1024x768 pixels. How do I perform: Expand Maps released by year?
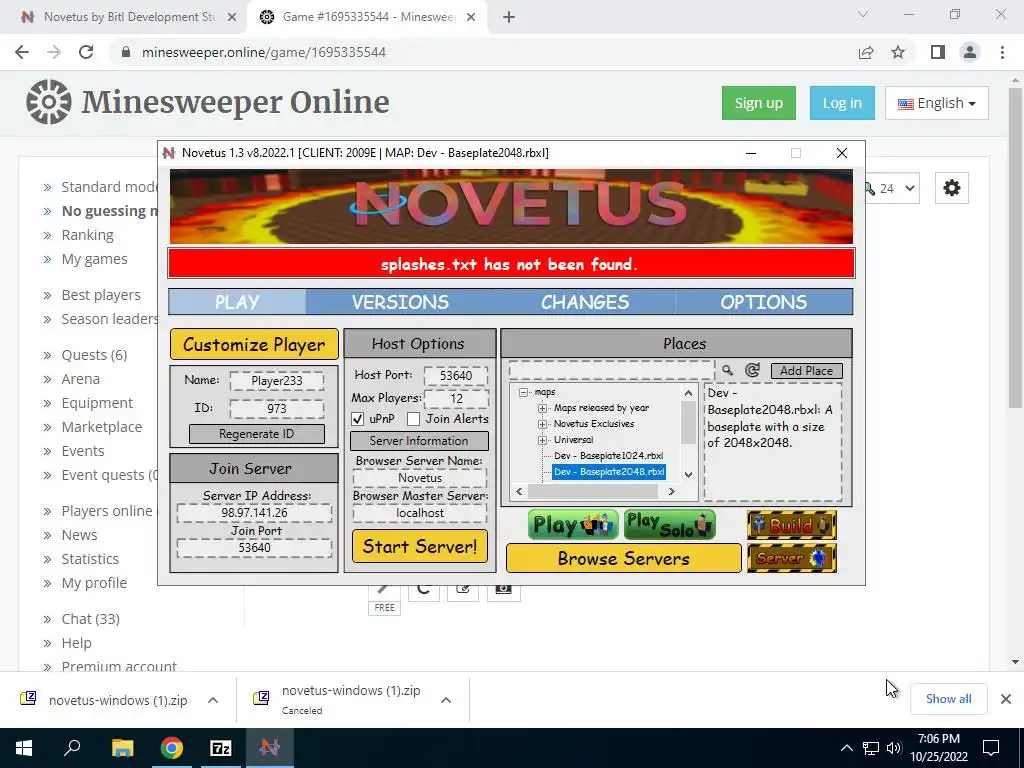point(542,408)
